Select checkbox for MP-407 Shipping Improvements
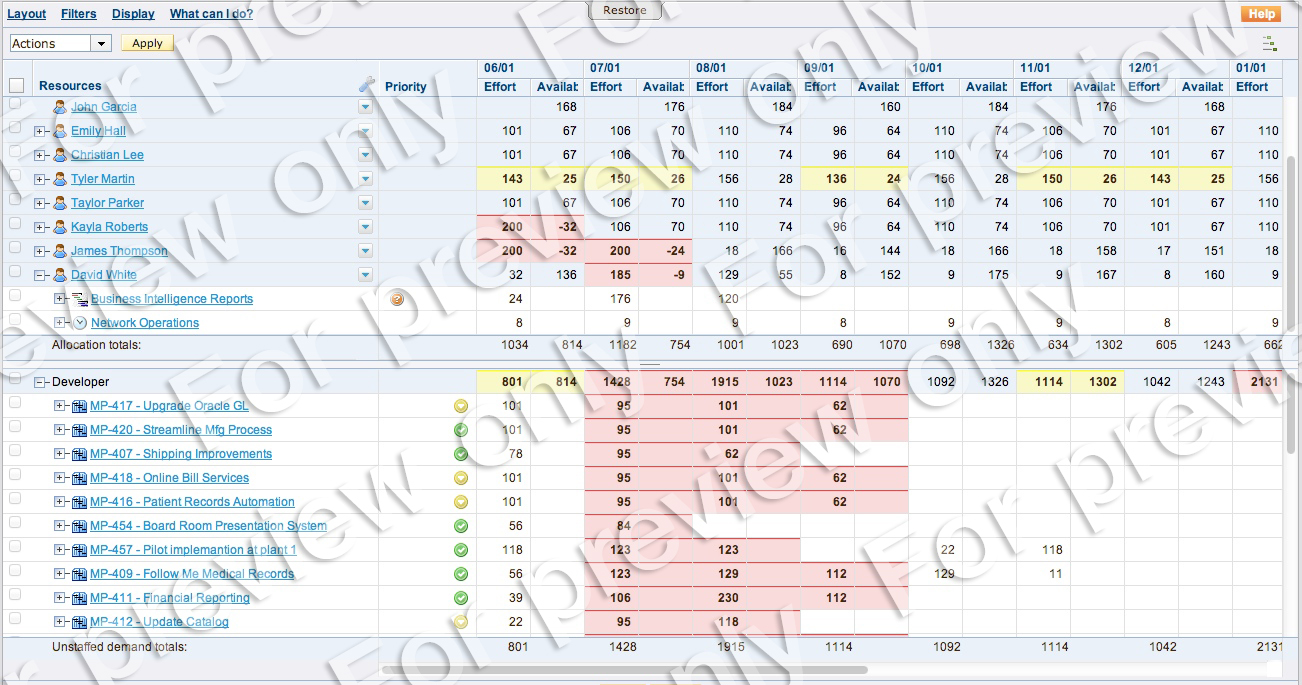 (x=15, y=451)
